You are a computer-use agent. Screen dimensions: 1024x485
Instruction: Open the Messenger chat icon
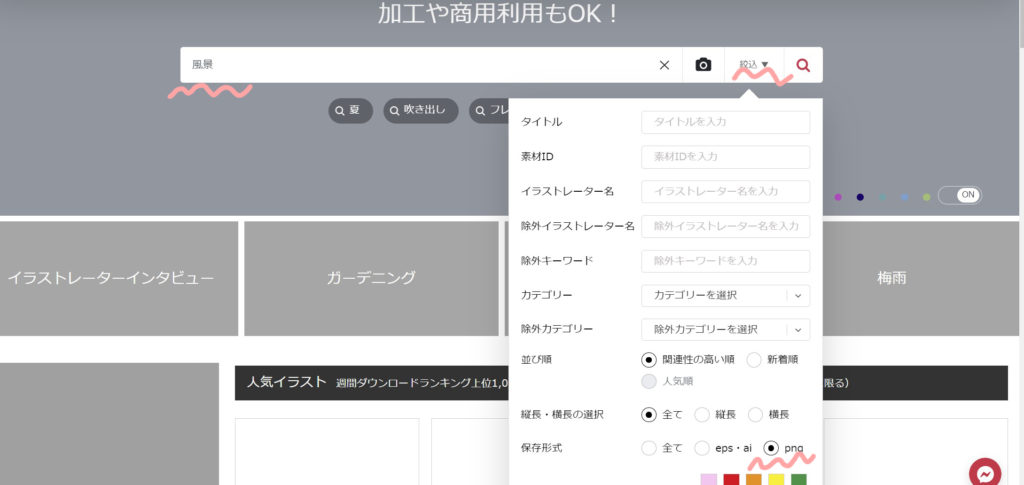coord(985,473)
